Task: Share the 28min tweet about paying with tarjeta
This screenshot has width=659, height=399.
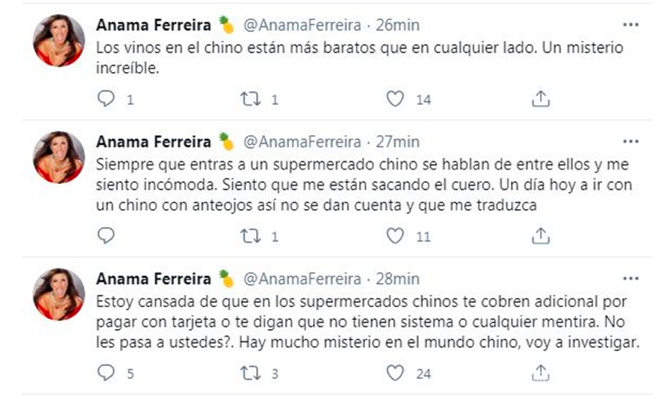Action: tap(540, 373)
